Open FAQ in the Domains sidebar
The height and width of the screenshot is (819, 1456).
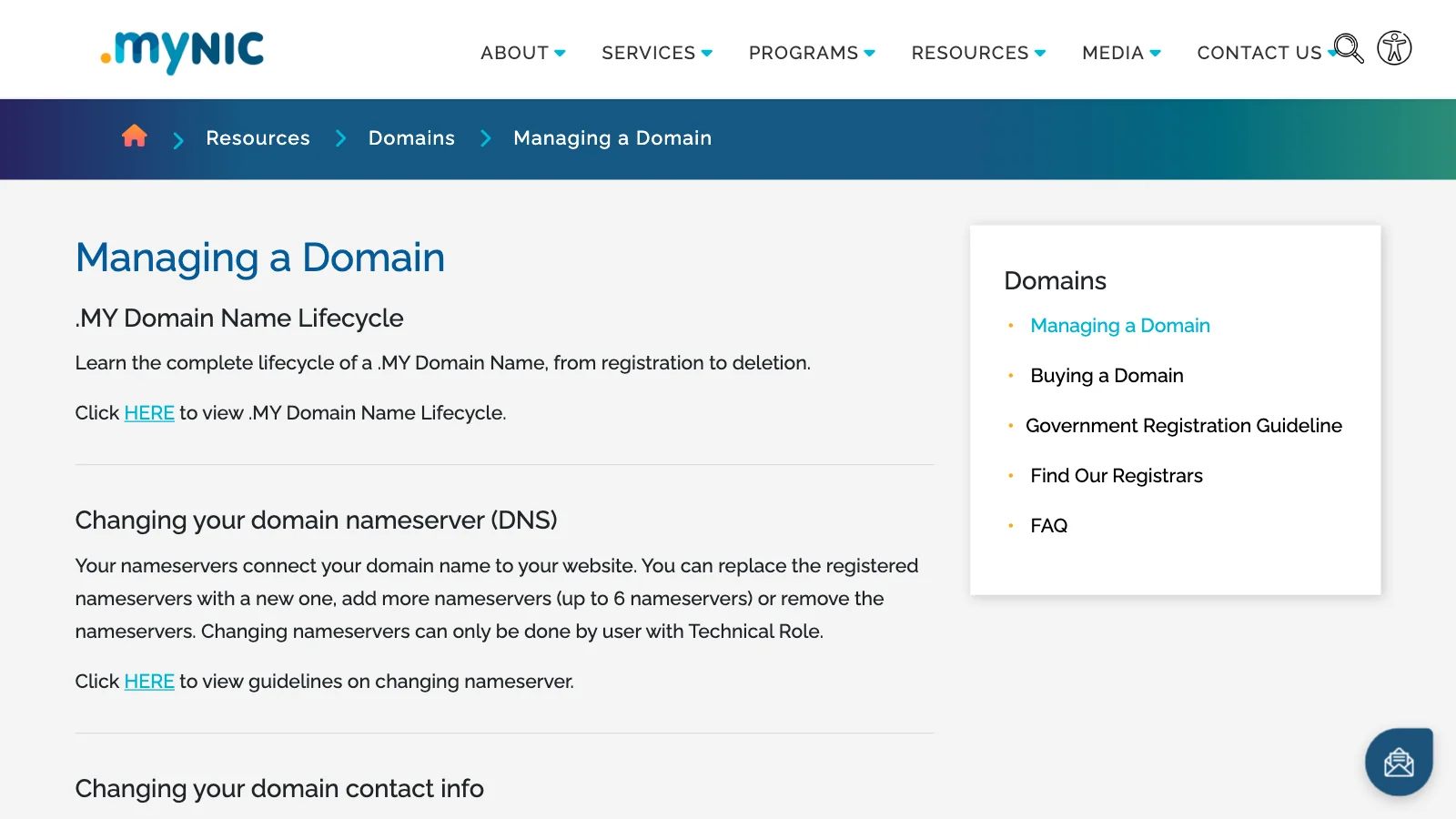coord(1049,526)
